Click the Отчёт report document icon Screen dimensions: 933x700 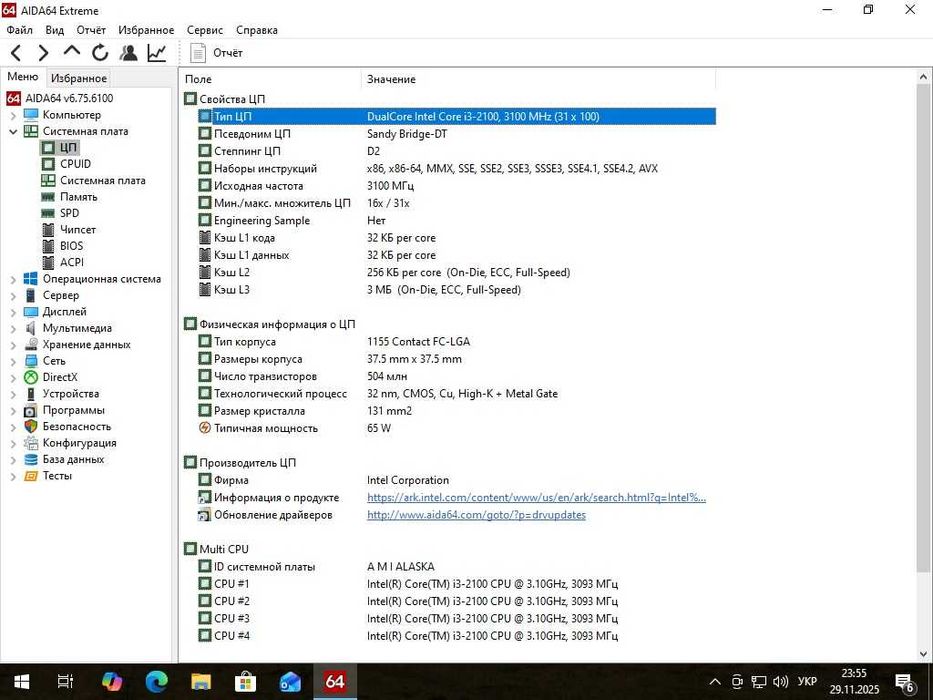198,53
